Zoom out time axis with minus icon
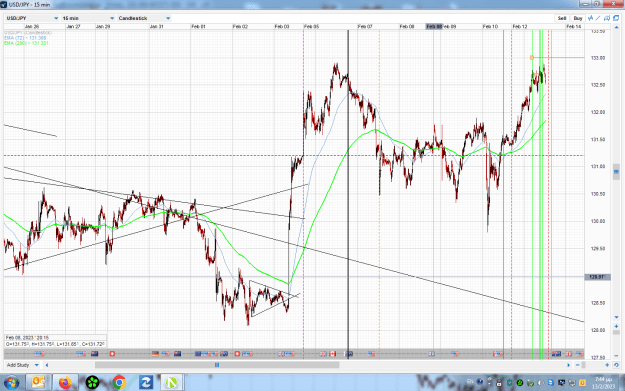 click(x=577, y=365)
